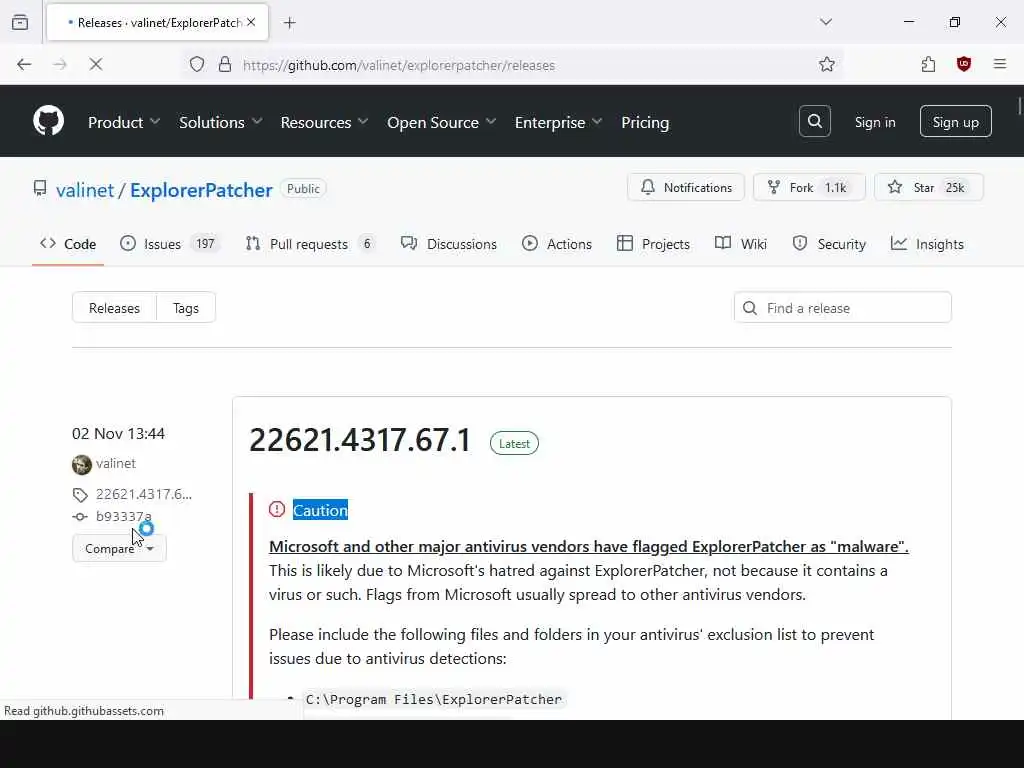This screenshot has height=768, width=1024.
Task: Expand the Solutions menu
Action: (x=220, y=122)
